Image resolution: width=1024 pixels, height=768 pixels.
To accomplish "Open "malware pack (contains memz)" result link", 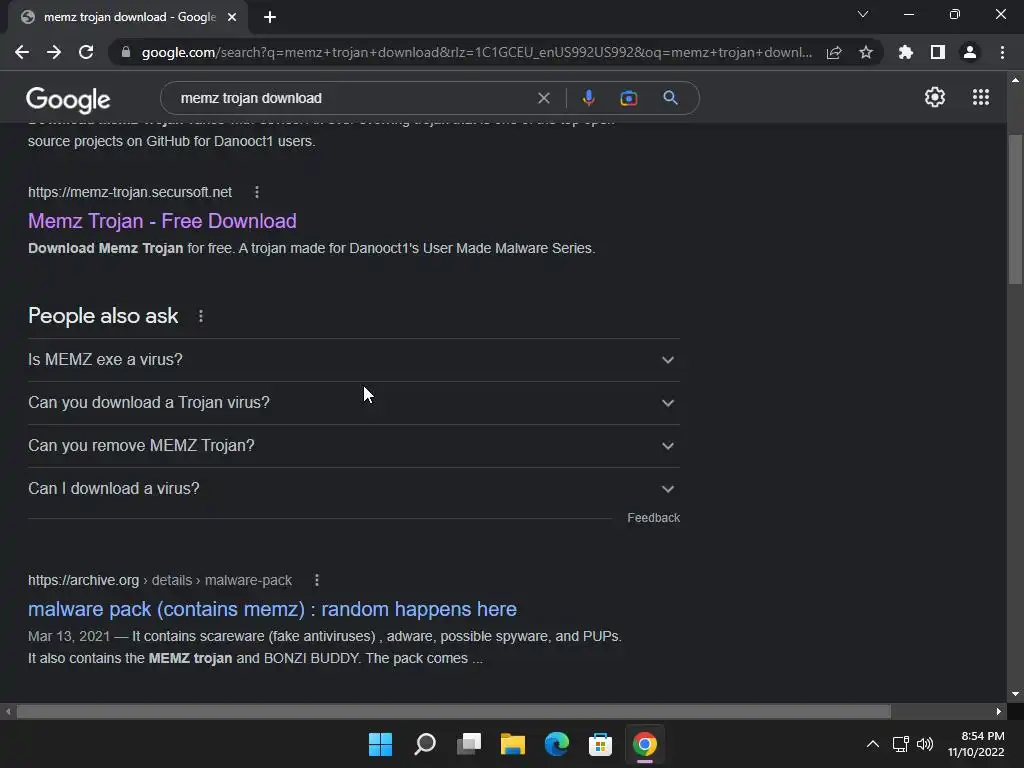I will 272,609.
